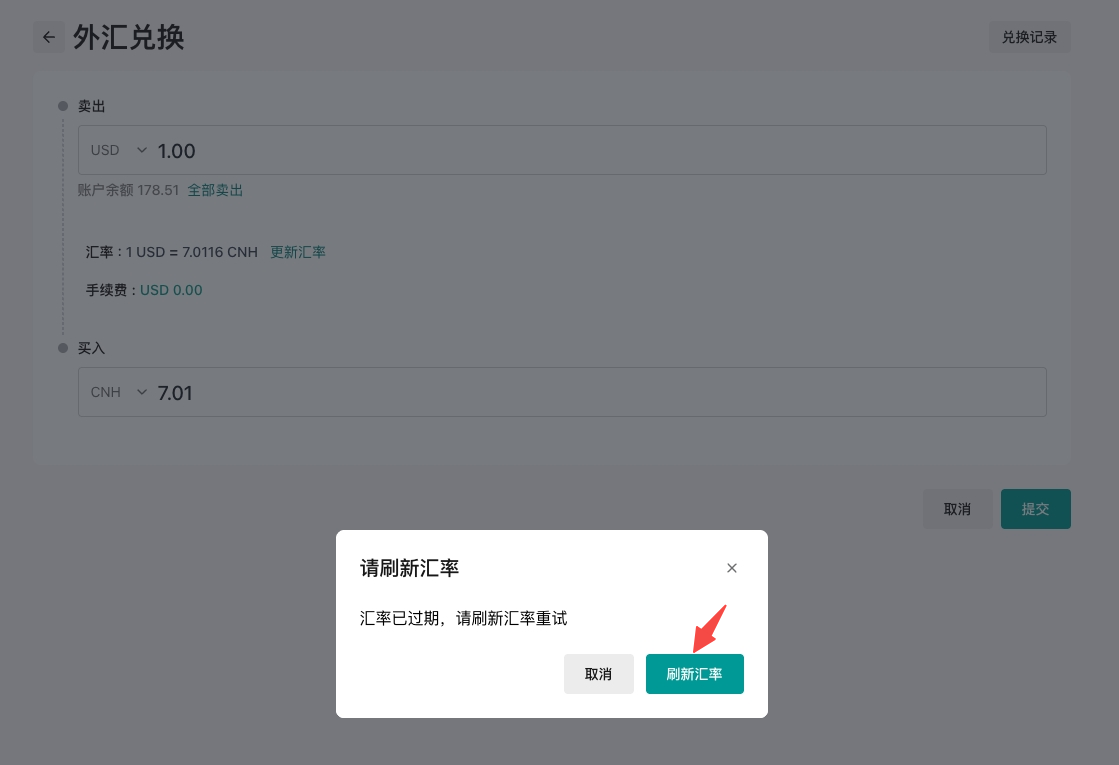Image resolution: width=1119 pixels, height=765 pixels.
Task: Click the 刷新汇率 button in dialog
Action: pyautogui.click(x=694, y=674)
